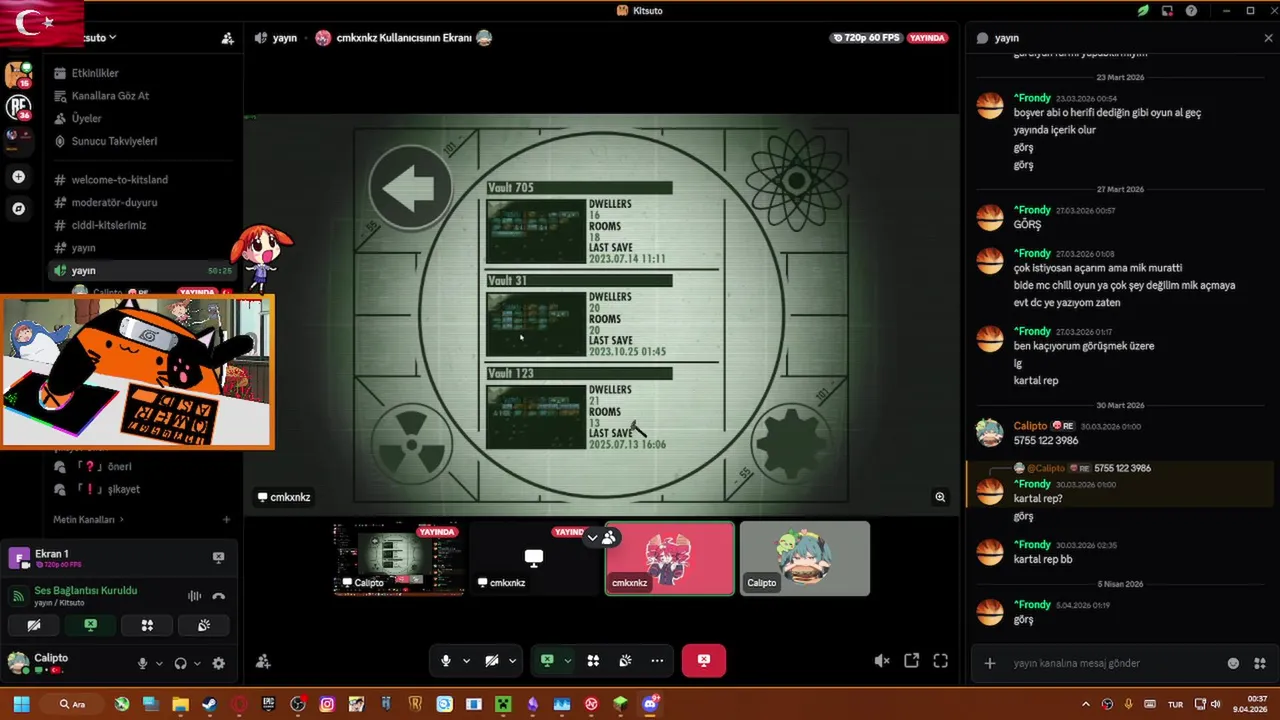The image size is (1280, 720).
Task: Open Instagram from taskbar
Action: coord(327,704)
